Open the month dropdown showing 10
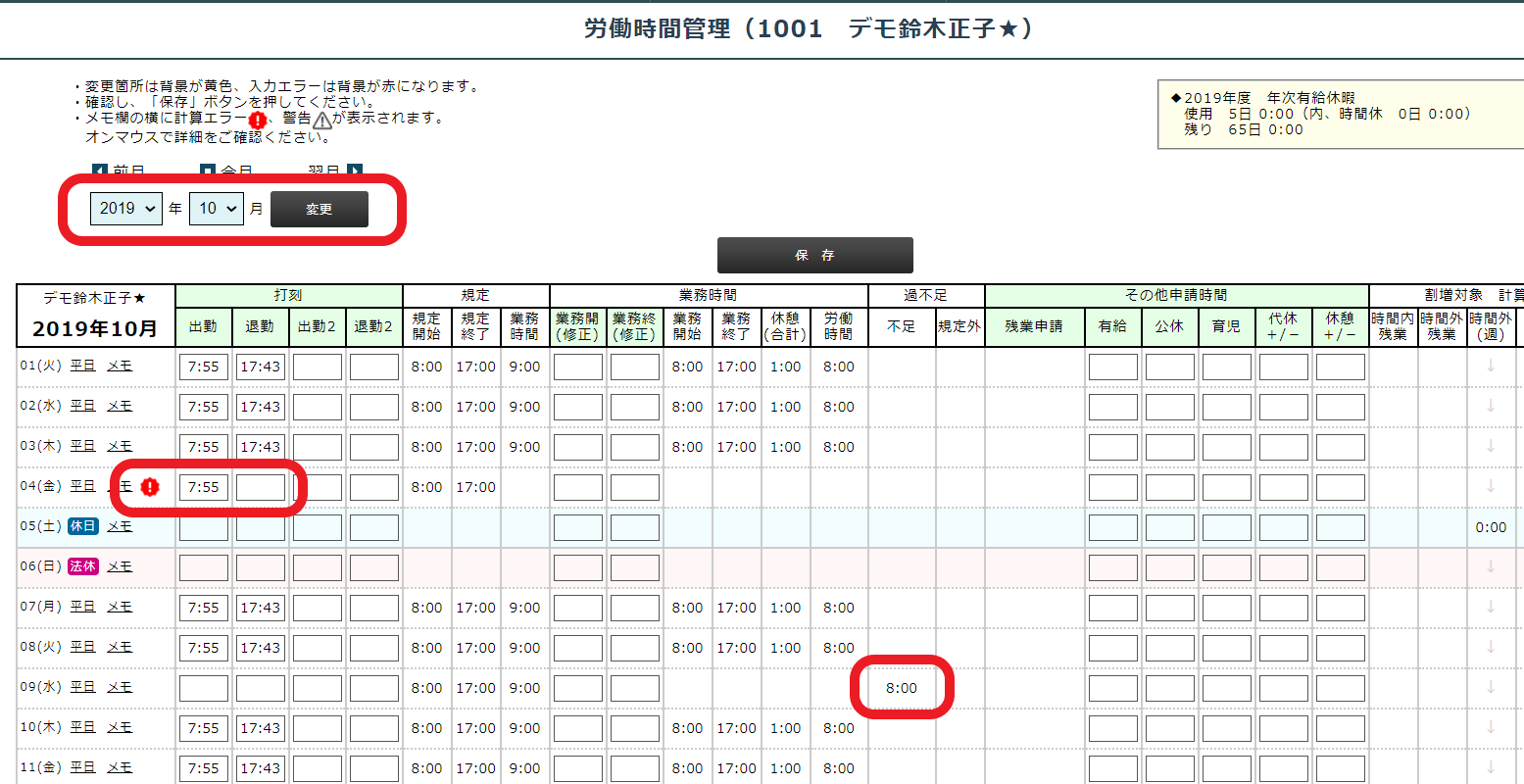The width and height of the screenshot is (1524, 784). point(216,209)
